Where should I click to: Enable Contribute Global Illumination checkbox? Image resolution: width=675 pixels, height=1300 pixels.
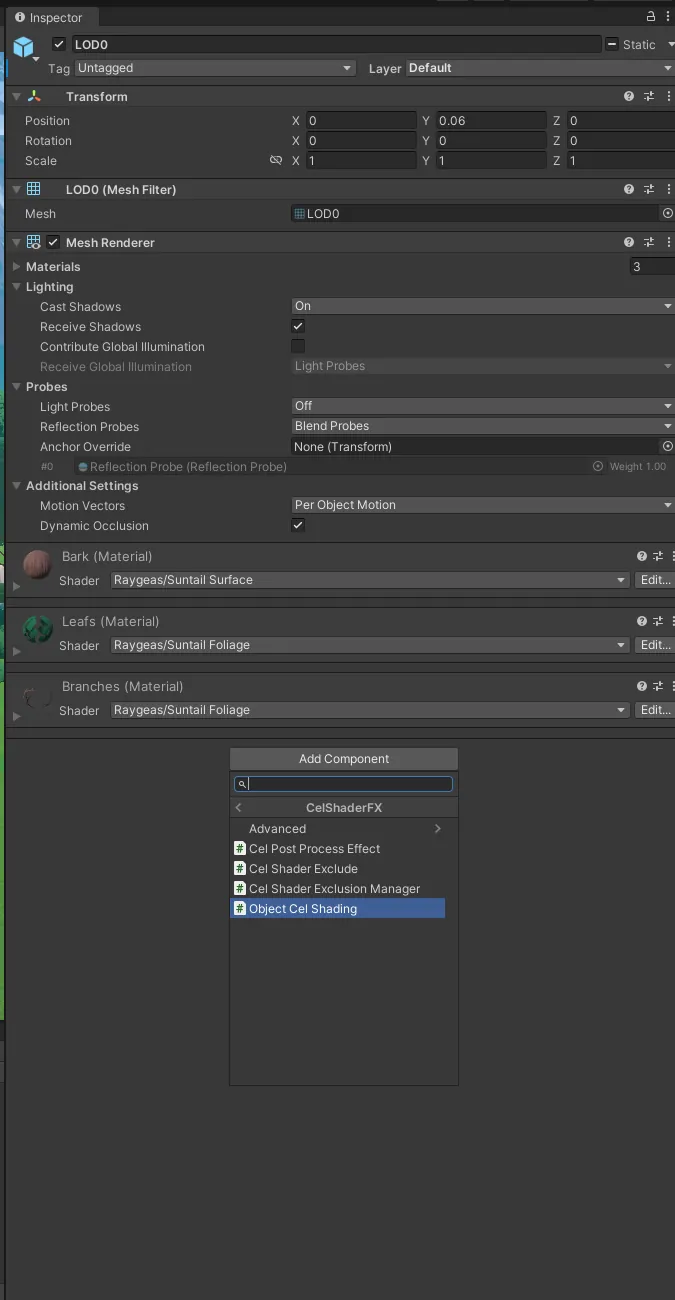(x=298, y=346)
